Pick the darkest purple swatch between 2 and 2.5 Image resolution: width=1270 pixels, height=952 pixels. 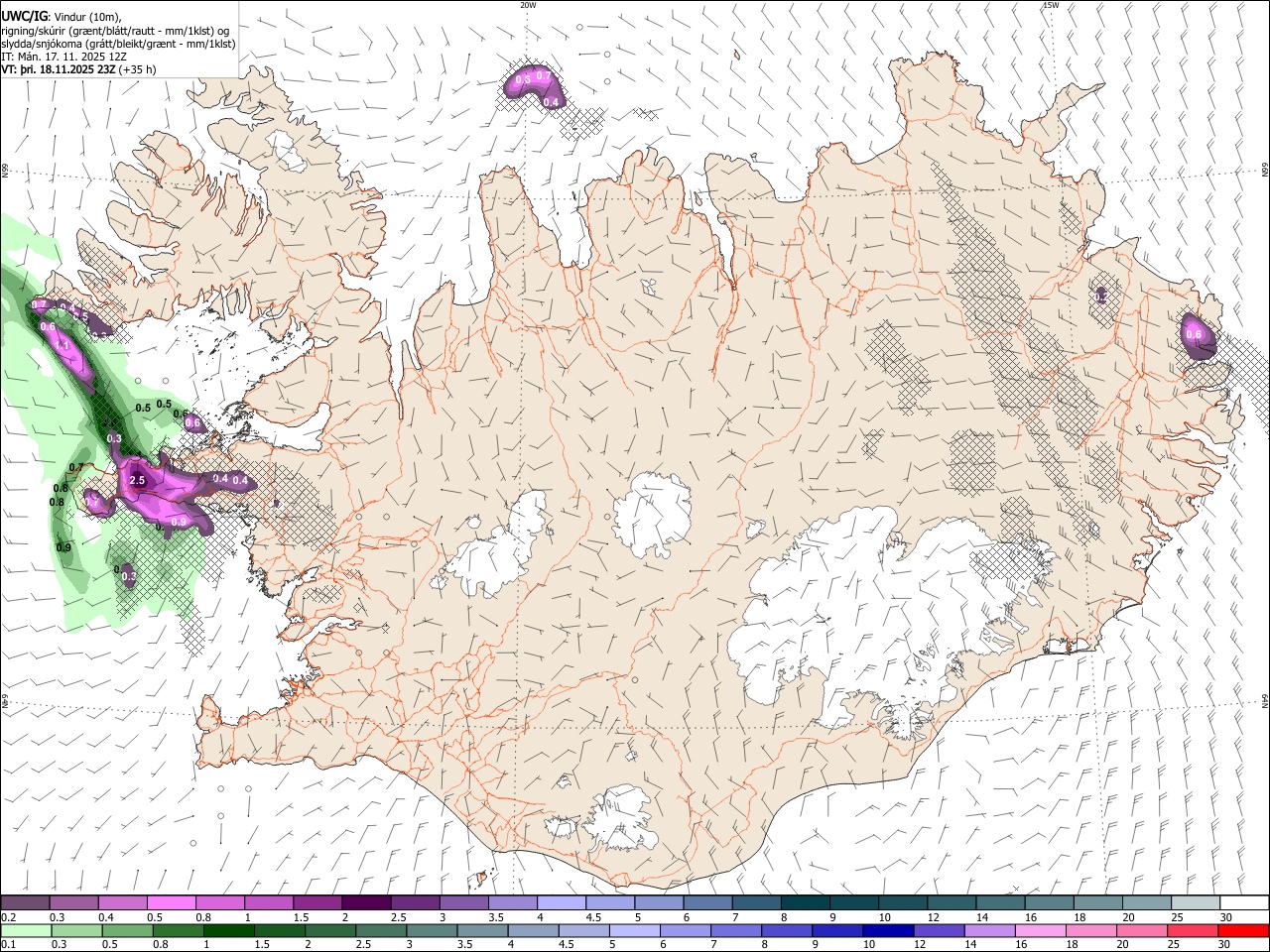coord(365,902)
